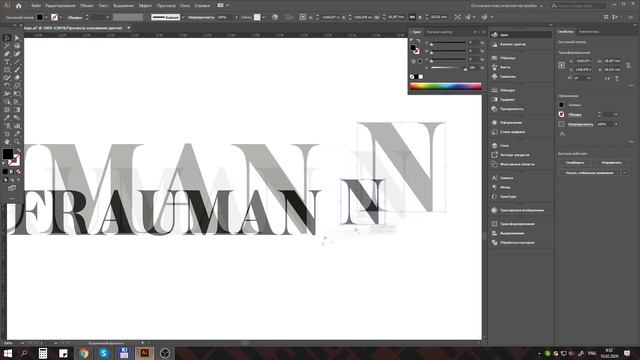Open the Трассировка изображения panel
The image size is (640, 360).
(522, 210)
